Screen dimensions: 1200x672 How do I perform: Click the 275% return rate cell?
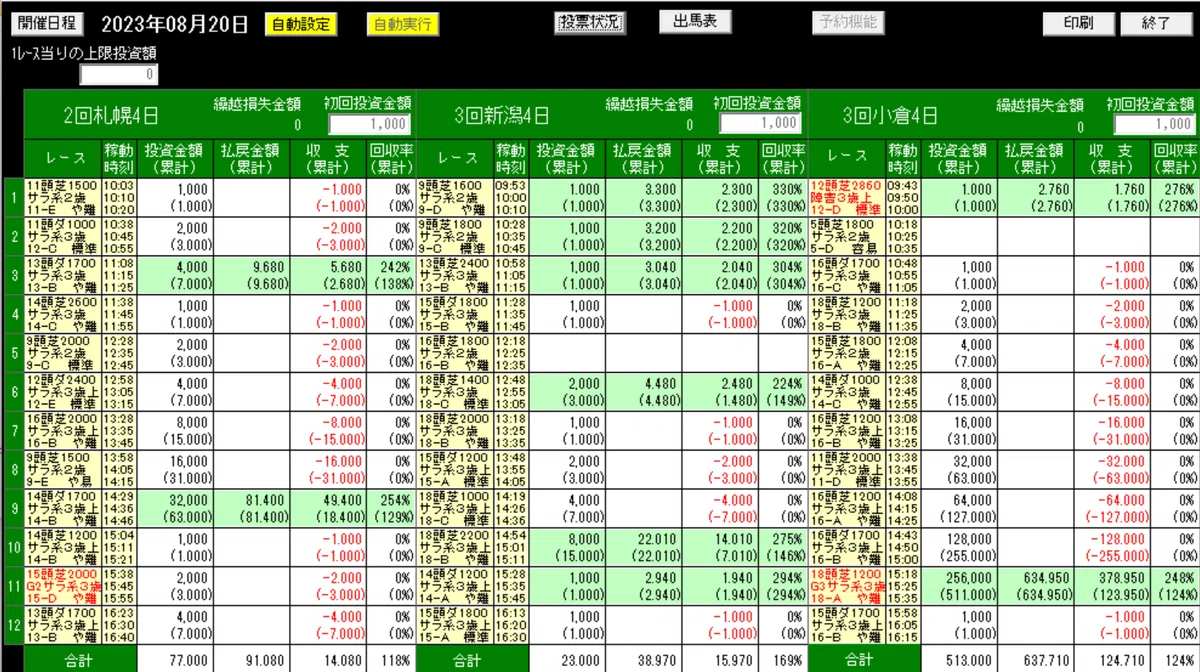coord(782,547)
